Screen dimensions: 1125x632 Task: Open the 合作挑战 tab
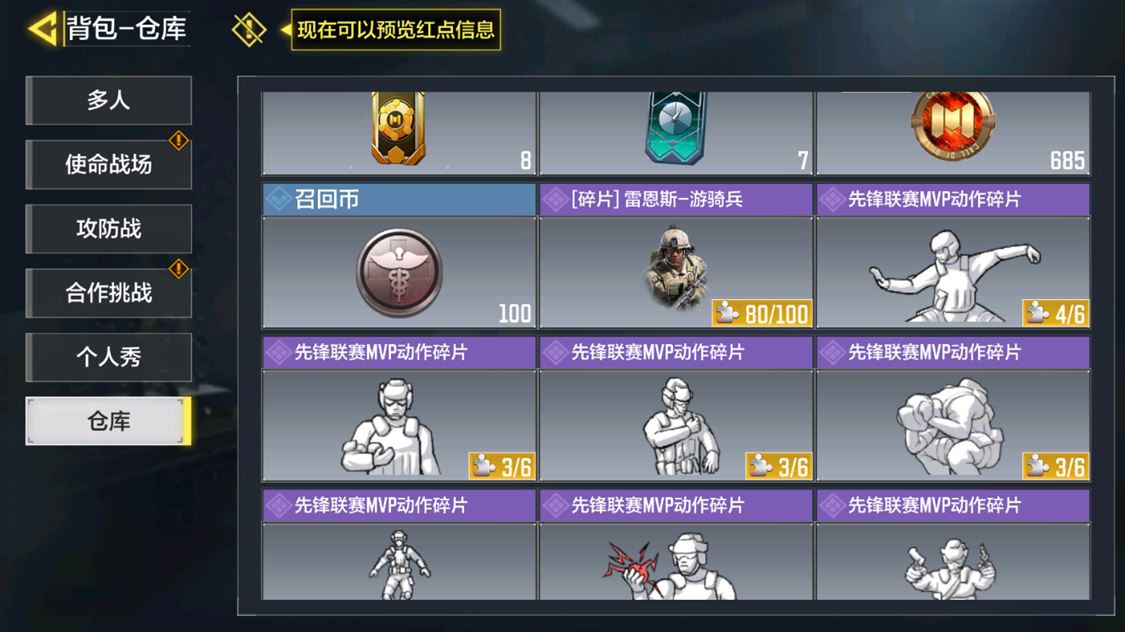(108, 293)
